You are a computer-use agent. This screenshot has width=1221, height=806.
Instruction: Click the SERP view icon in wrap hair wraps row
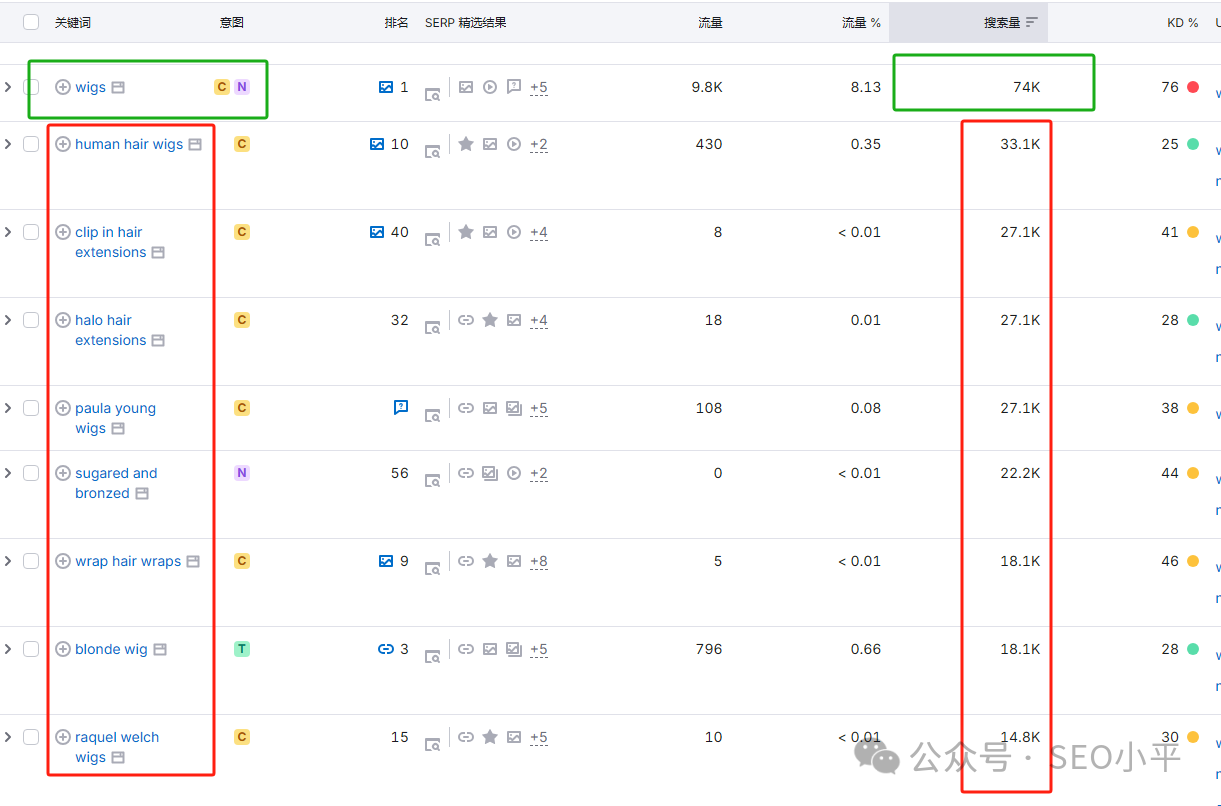[x=432, y=567]
